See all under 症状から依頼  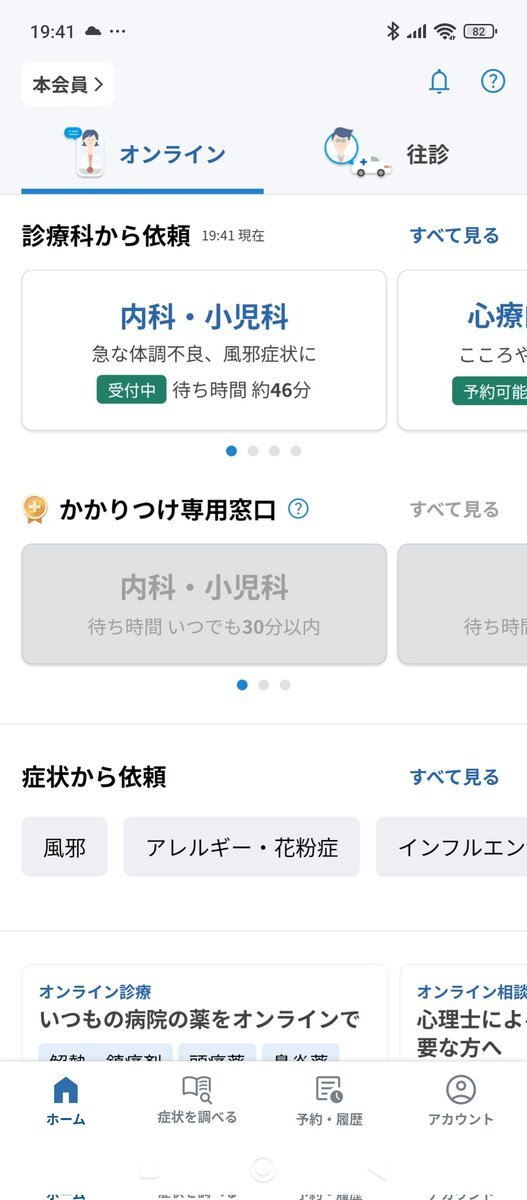pos(454,777)
